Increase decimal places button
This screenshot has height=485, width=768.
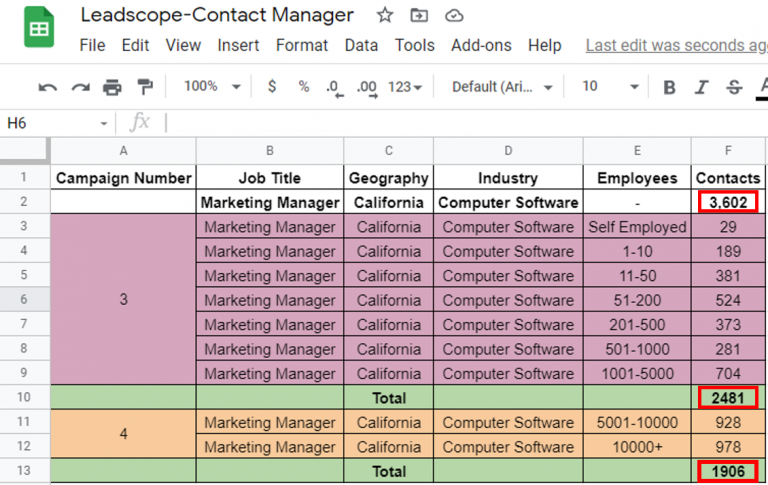pyautogui.click(x=367, y=88)
